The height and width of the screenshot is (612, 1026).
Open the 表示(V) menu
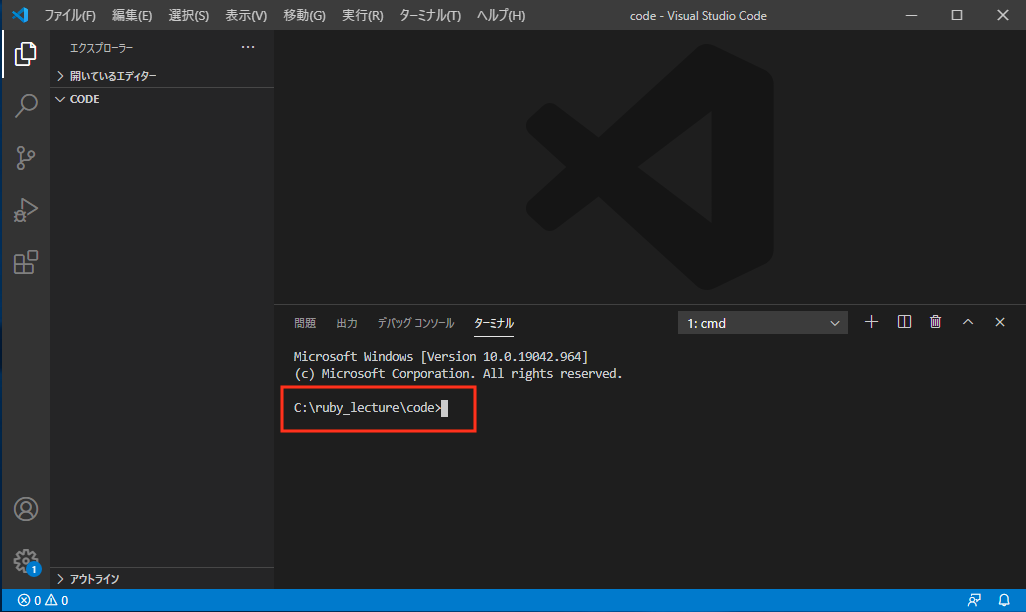246,15
